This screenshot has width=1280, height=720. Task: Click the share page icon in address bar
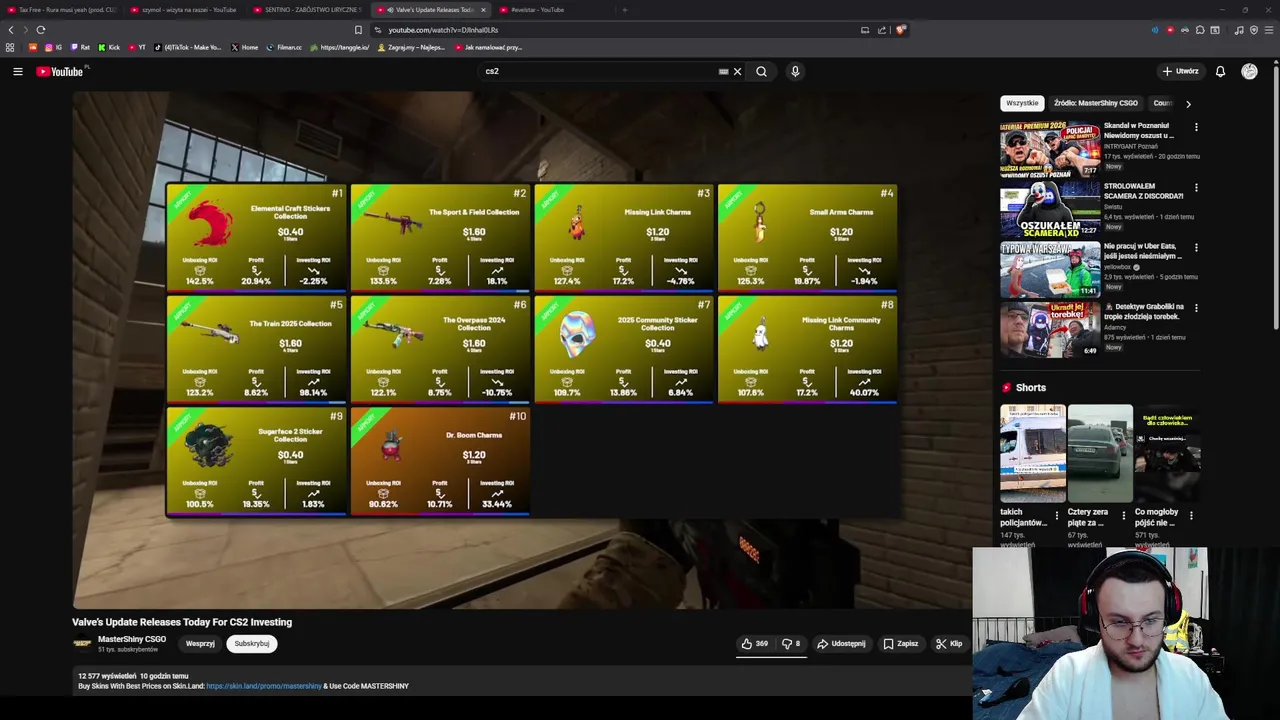(882, 30)
